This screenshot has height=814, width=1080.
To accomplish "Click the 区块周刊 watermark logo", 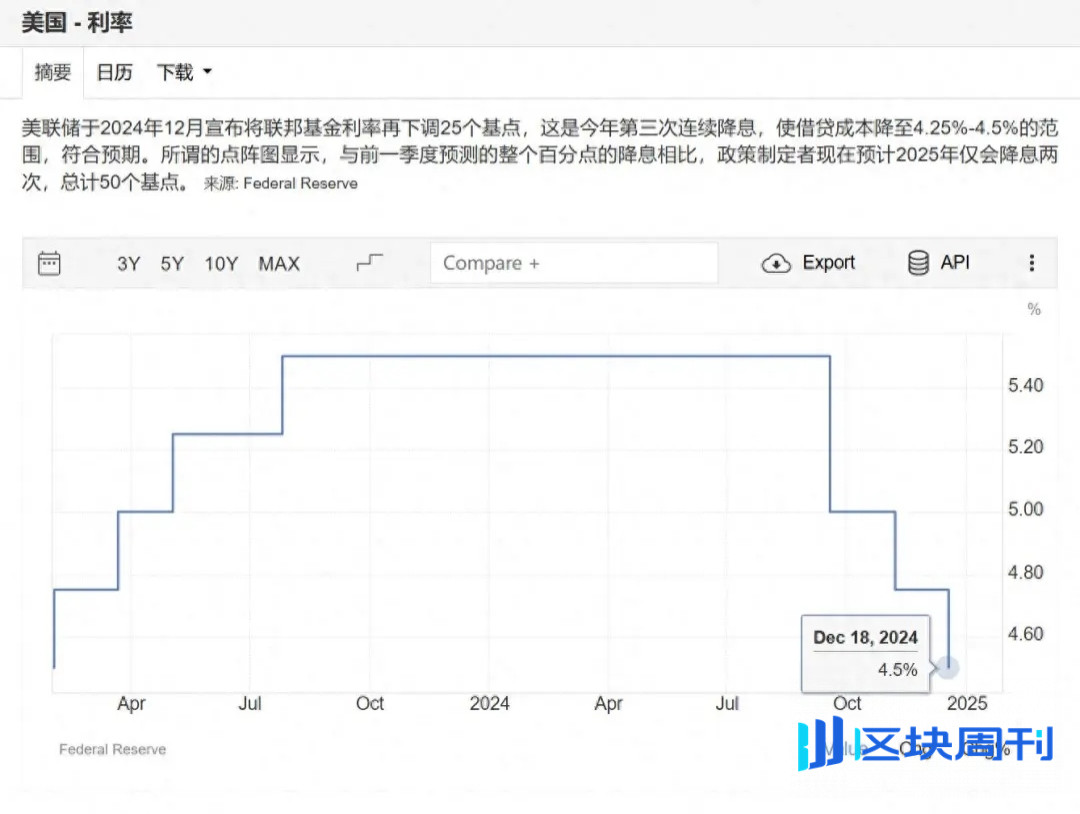I will (925, 745).
